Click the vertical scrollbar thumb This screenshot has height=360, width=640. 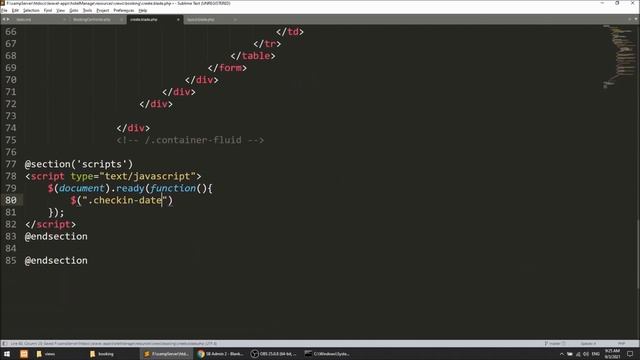coord(638,254)
